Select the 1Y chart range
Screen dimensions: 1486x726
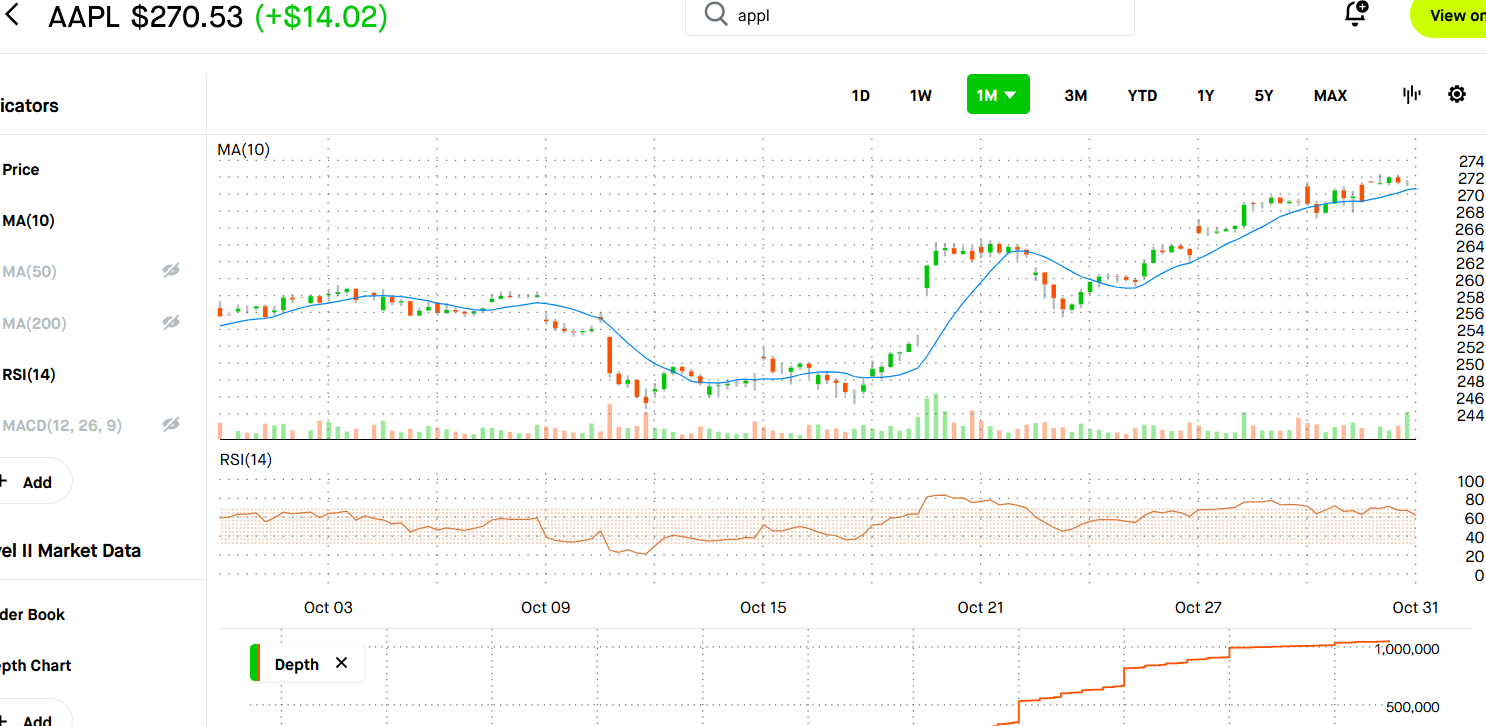pos(1205,95)
